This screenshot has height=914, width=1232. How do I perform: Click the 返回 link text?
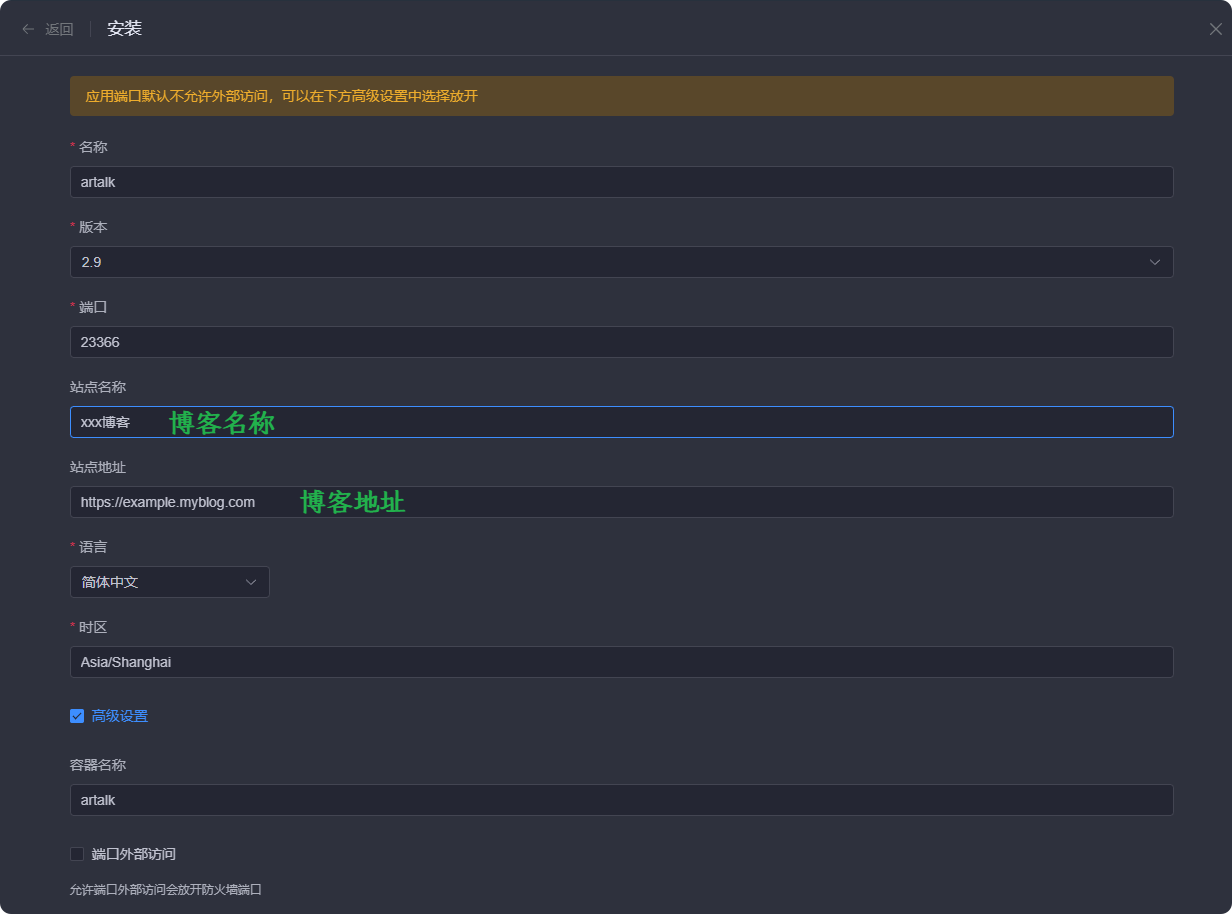tap(59, 29)
